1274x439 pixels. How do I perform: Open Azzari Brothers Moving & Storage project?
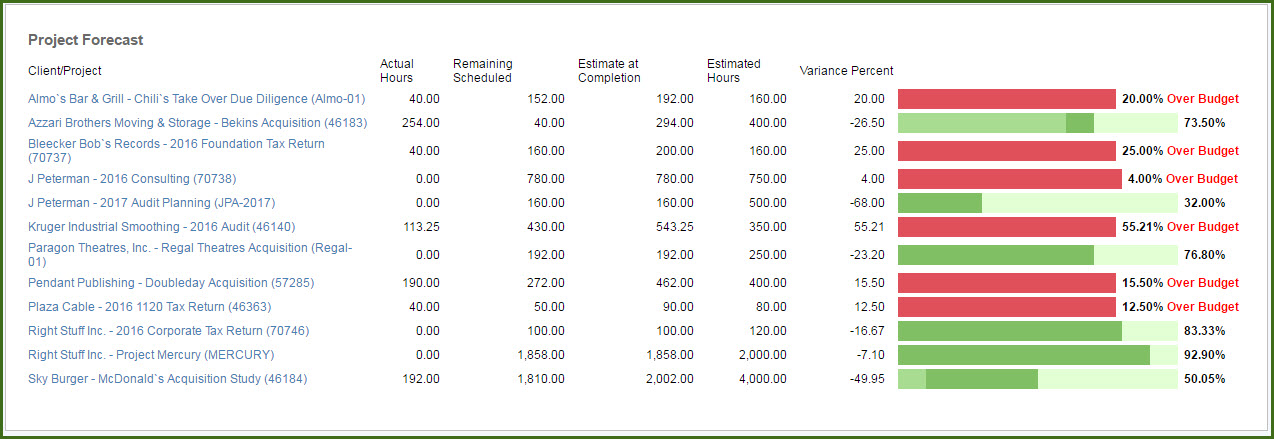pos(198,123)
